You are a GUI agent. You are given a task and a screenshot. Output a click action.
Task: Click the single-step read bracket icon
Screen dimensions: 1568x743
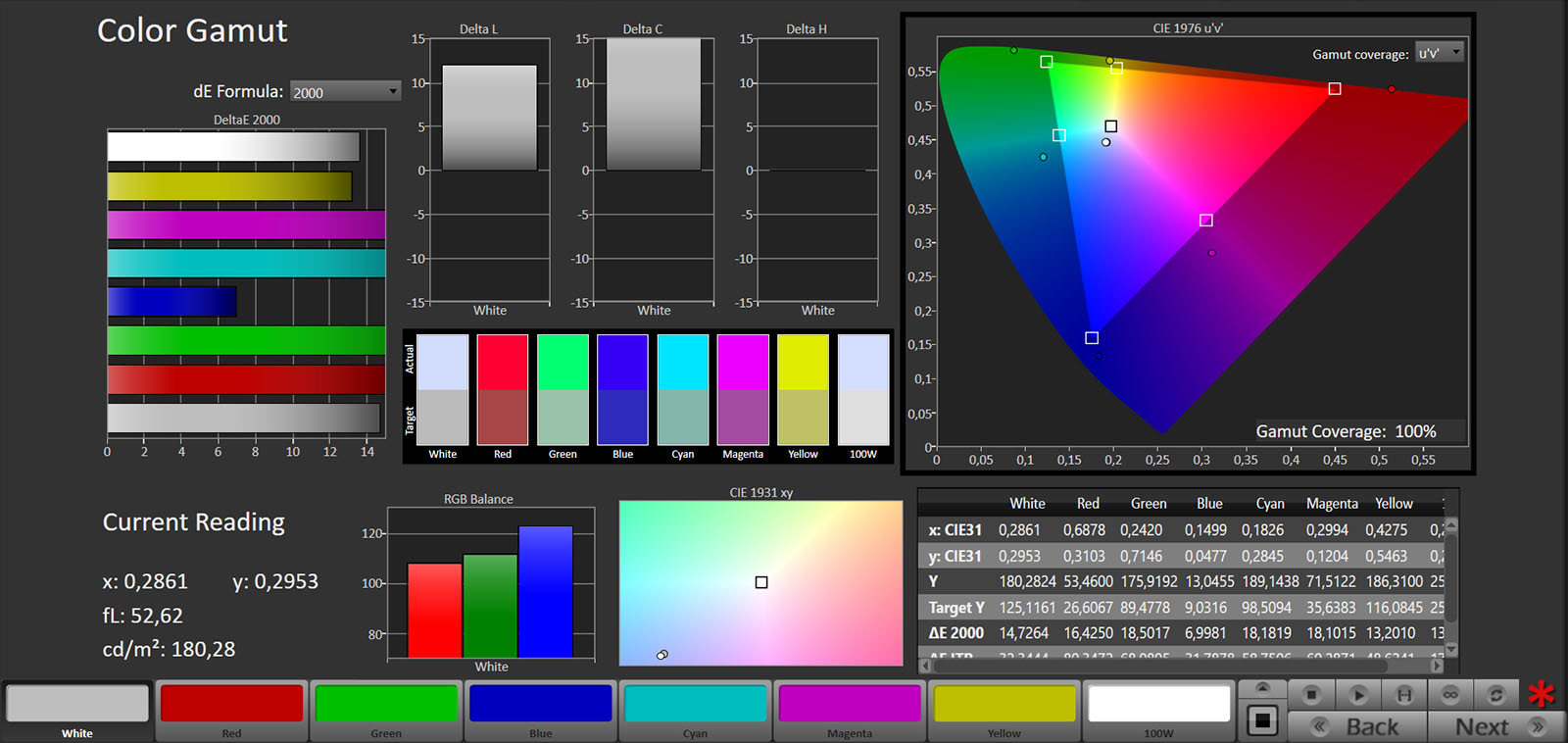pos(1404,695)
